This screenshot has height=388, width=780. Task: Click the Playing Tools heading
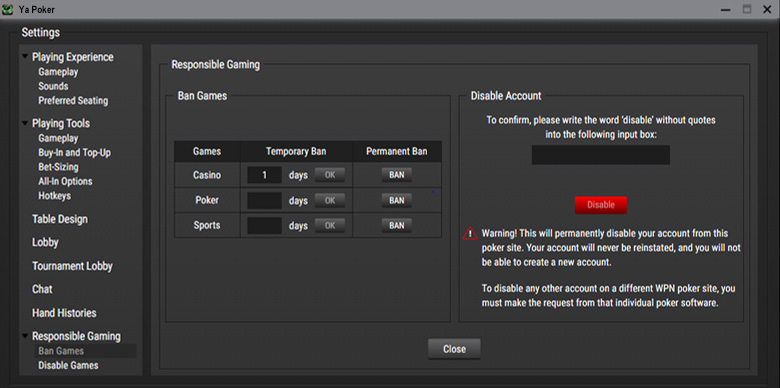click(61, 123)
